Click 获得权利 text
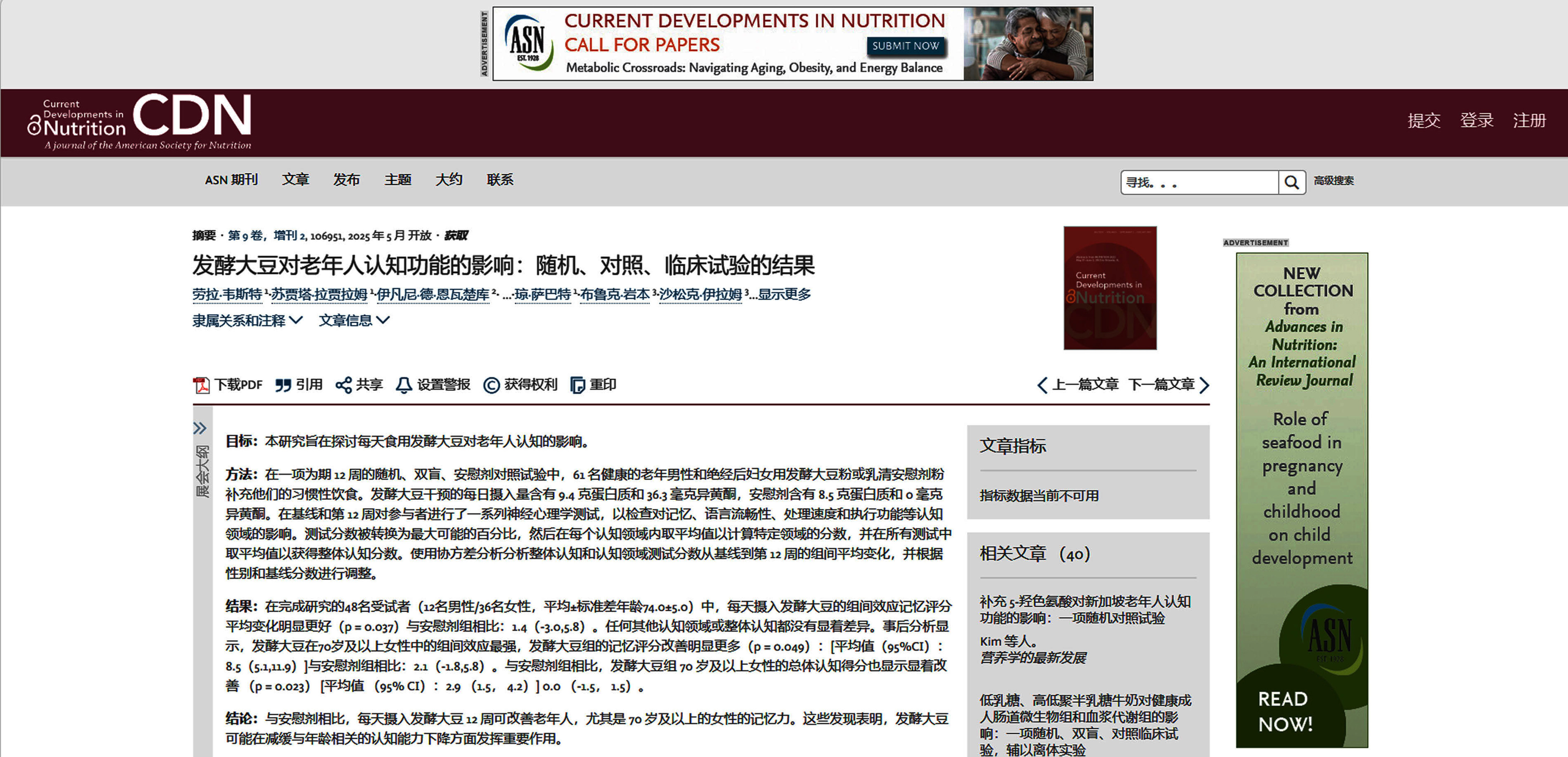 click(x=531, y=385)
